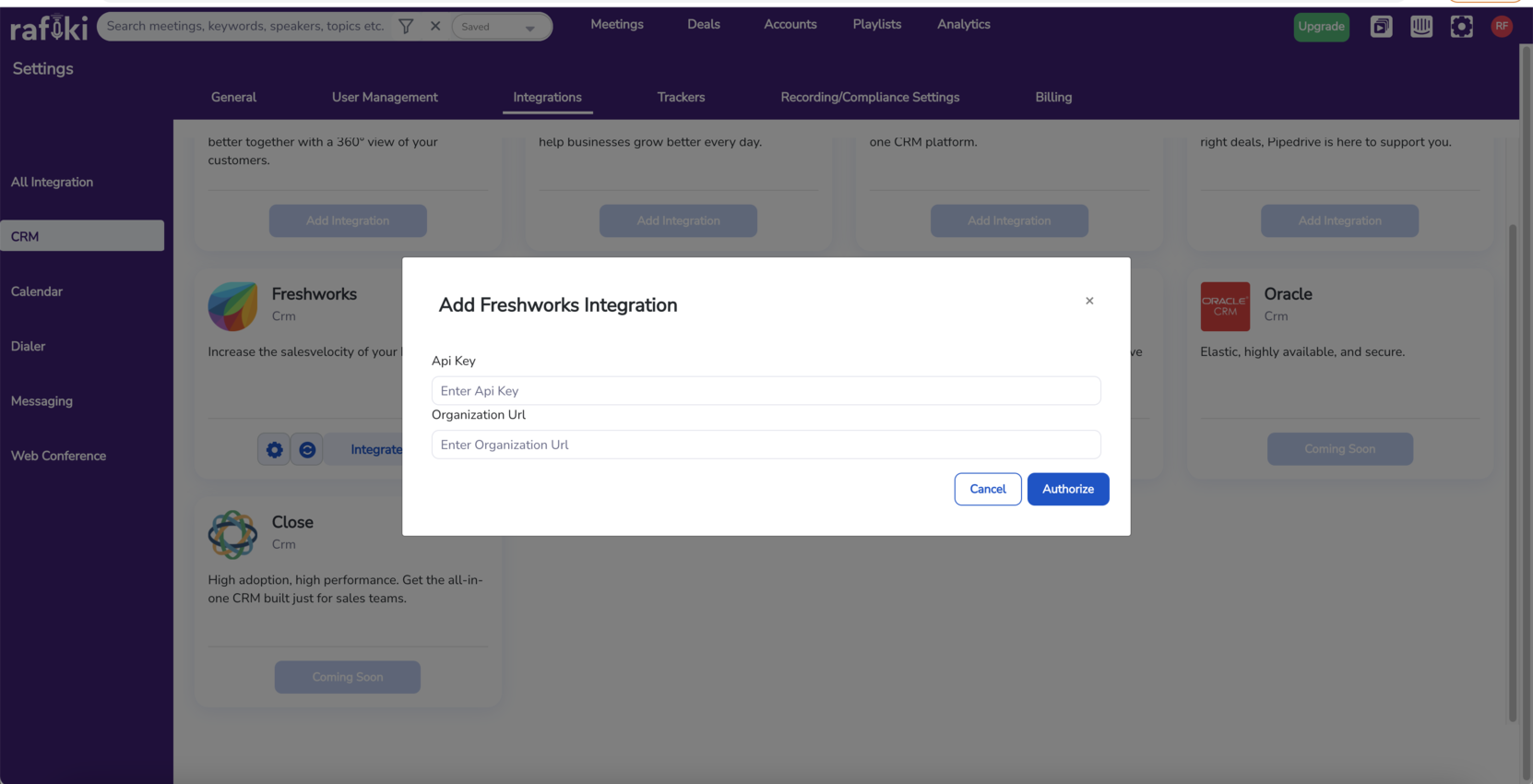
Task: Click Freshworks sync icon
Action: tap(307, 449)
